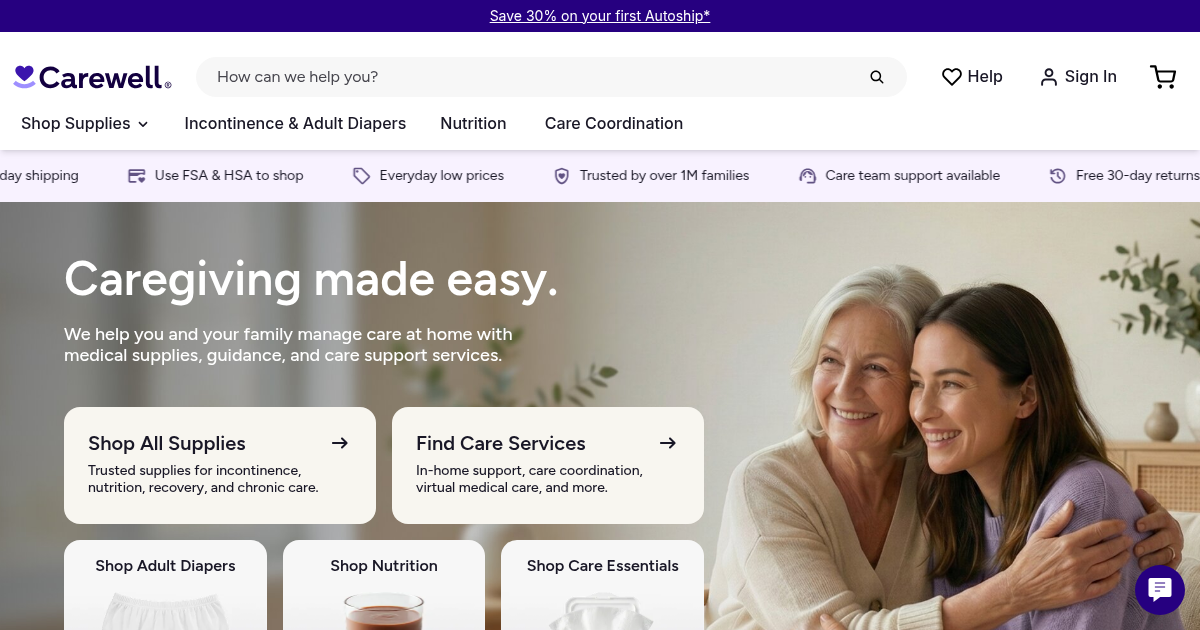Open the Shop Adult Diapers tile

pos(166,585)
